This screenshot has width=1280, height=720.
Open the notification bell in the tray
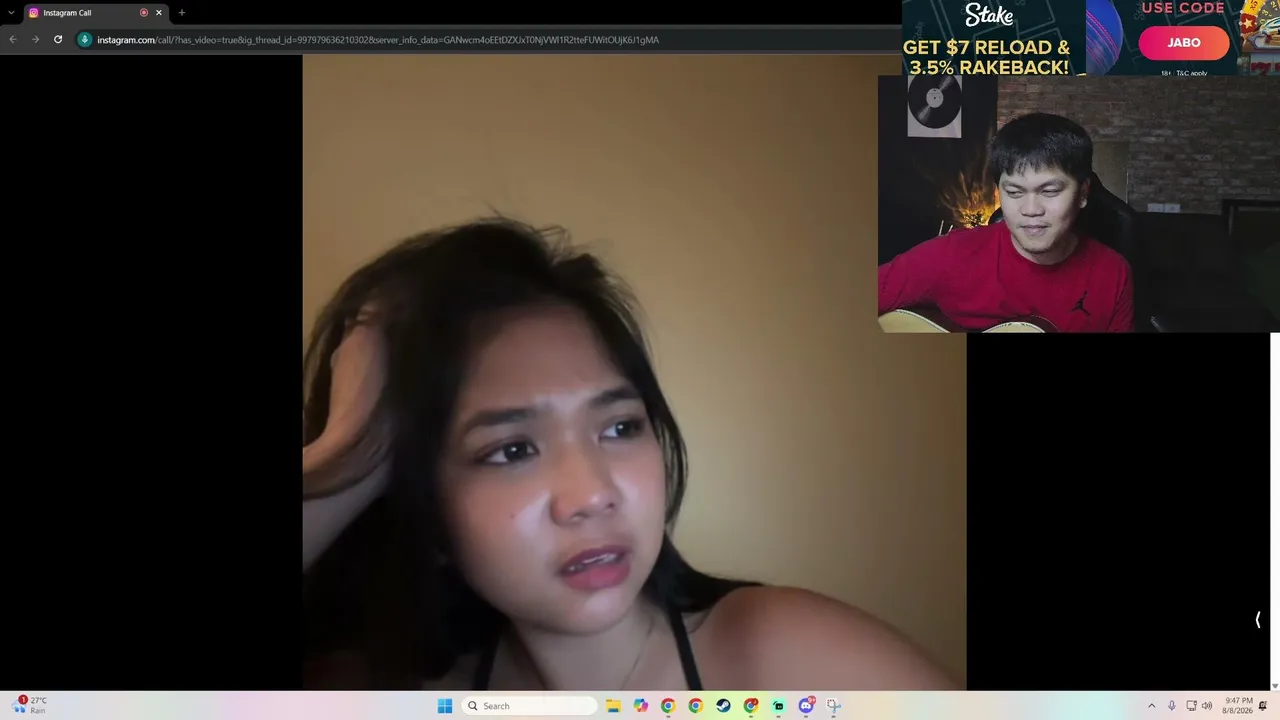point(1263,706)
